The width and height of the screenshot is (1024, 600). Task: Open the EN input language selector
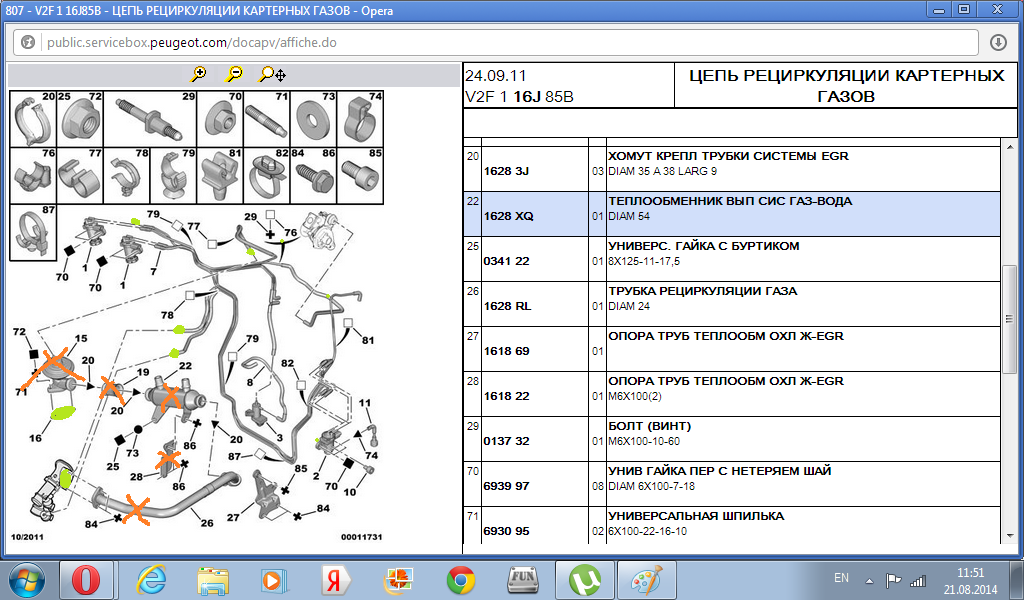[x=841, y=579]
